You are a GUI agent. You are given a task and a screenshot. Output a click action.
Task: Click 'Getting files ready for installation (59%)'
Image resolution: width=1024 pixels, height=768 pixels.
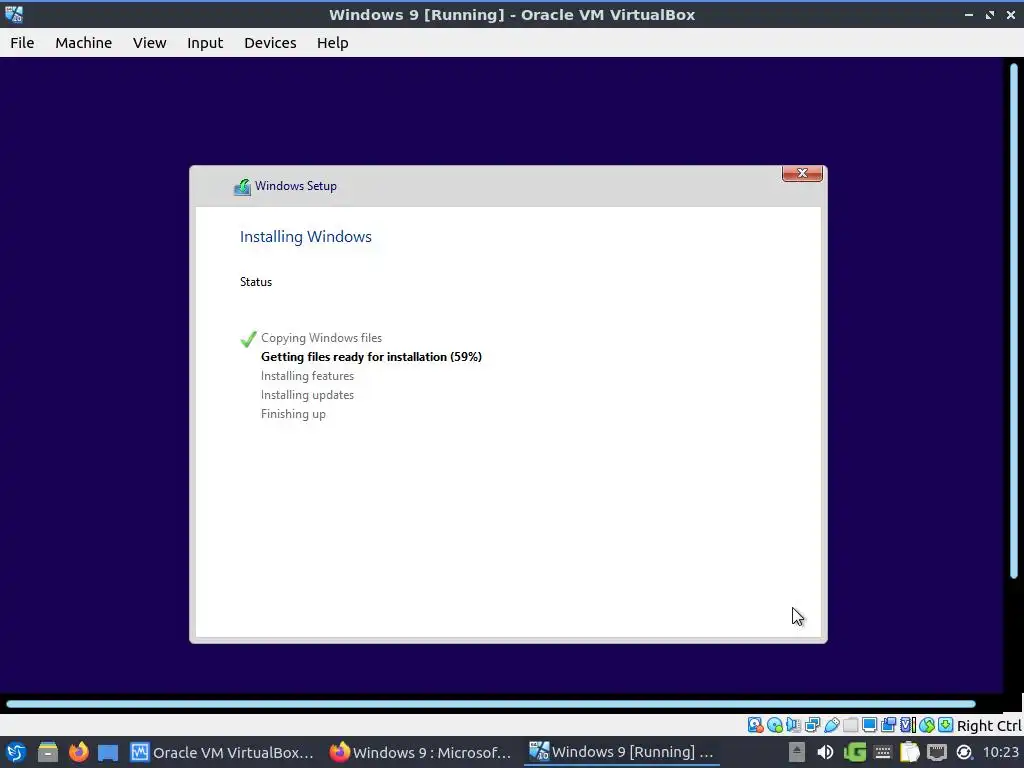coord(372,357)
